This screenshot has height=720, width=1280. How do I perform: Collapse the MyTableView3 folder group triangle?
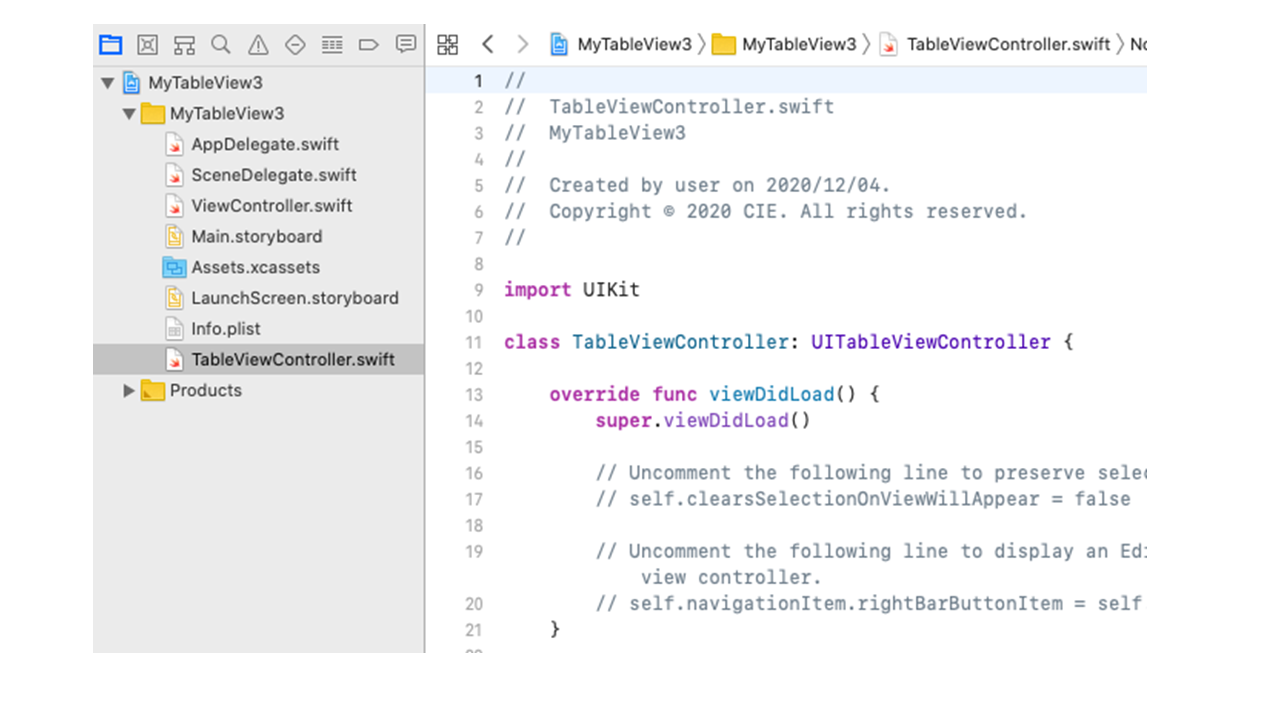click(129, 114)
